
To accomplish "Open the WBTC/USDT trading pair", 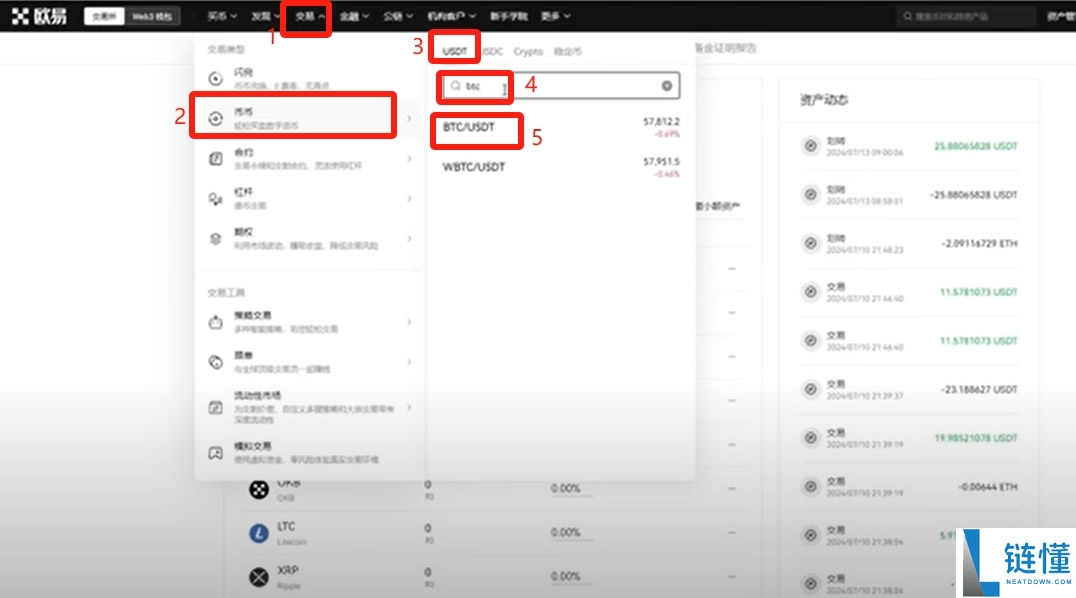I will (x=561, y=168).
